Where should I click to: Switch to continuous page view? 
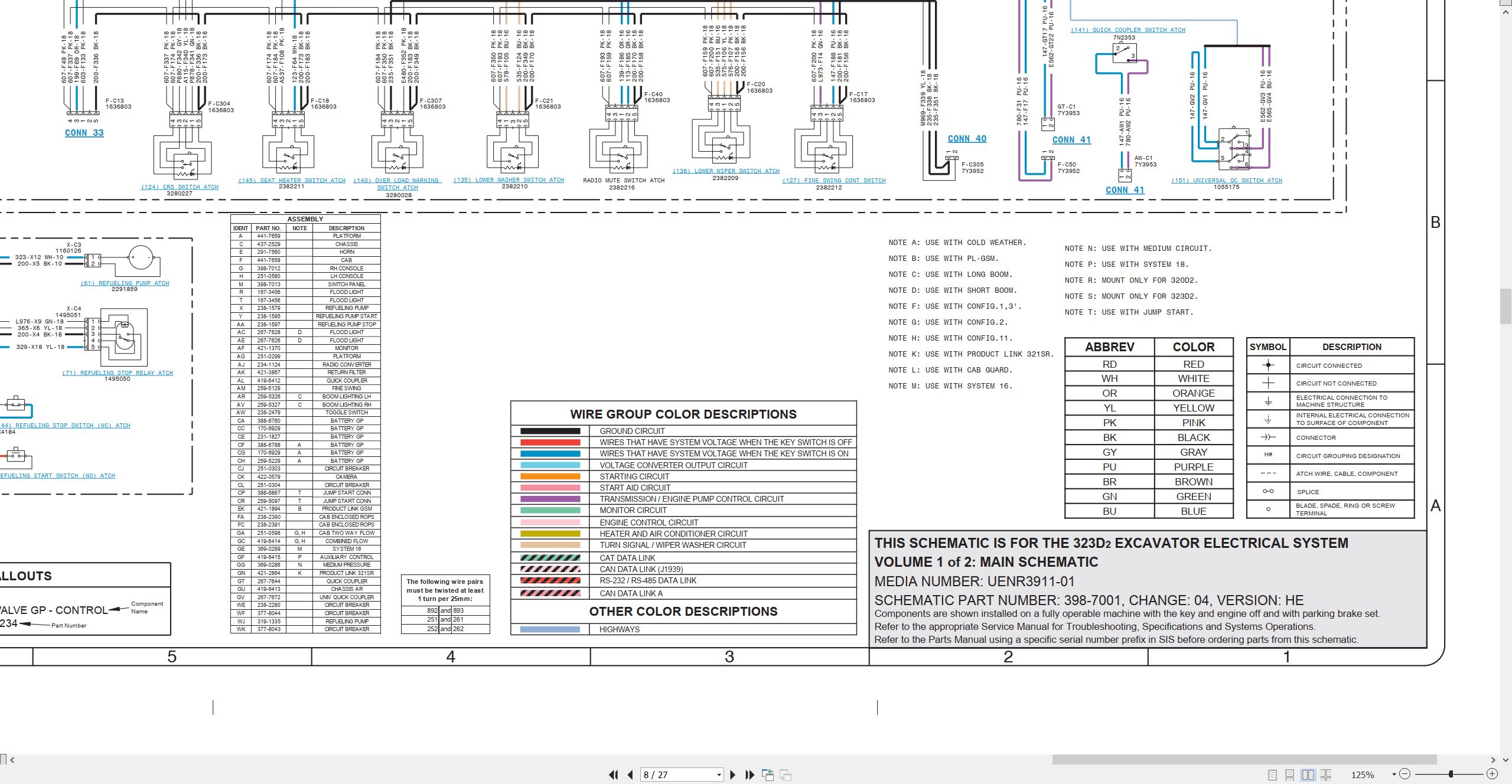tap(1290, 775)
